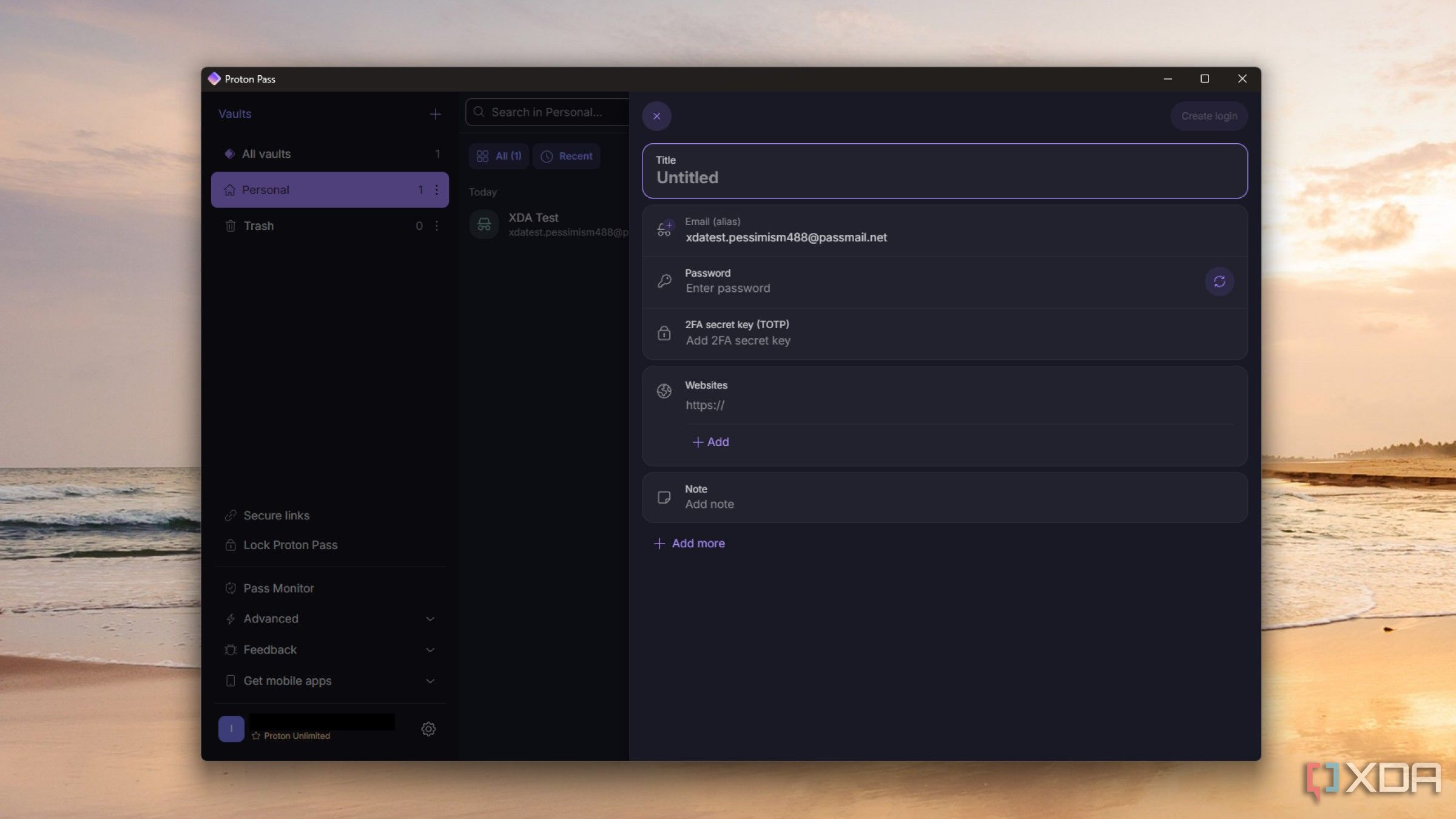The width and height of the screenshot is (1456, 819).
Task: Click Add more fields
Action: tap(689, 544)
